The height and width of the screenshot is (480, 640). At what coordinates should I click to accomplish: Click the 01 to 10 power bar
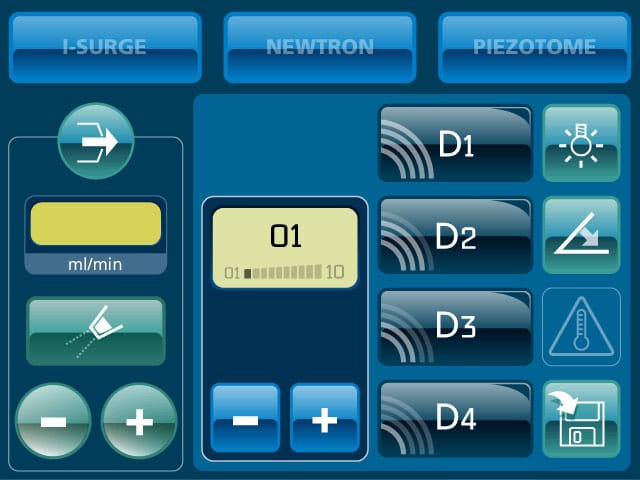pyautogui.click(x=284, y=272)
